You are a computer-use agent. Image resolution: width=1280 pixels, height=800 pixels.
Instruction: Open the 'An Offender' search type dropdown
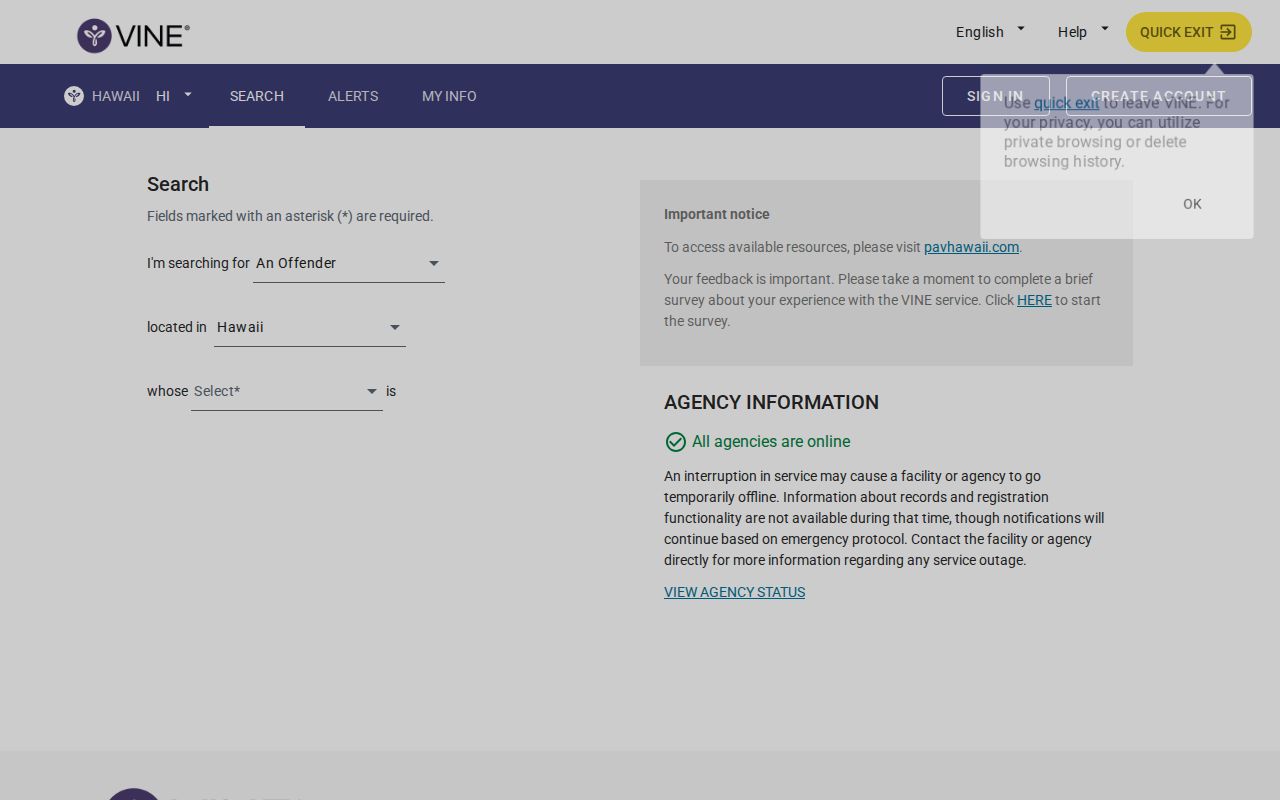click(349, 264)
